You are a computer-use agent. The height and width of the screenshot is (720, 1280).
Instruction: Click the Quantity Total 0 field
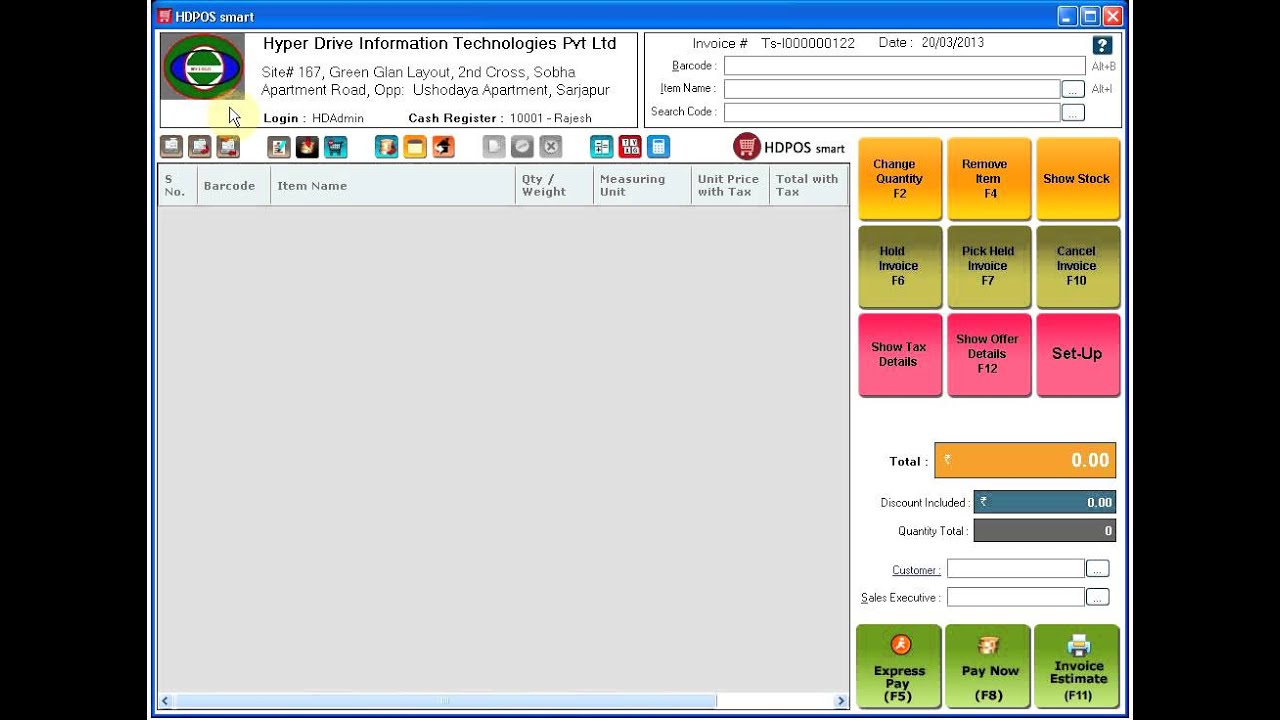tap(1045, 531)
